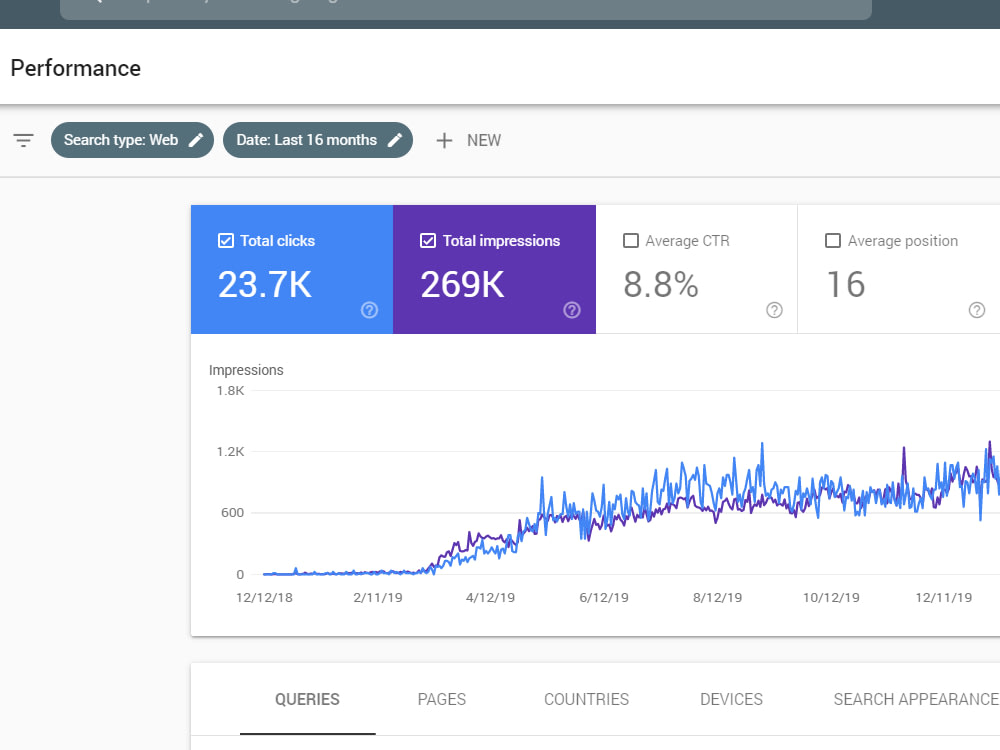
Task: Uncheck the Total impressions checkbox
Action: (x=428, y=240)
